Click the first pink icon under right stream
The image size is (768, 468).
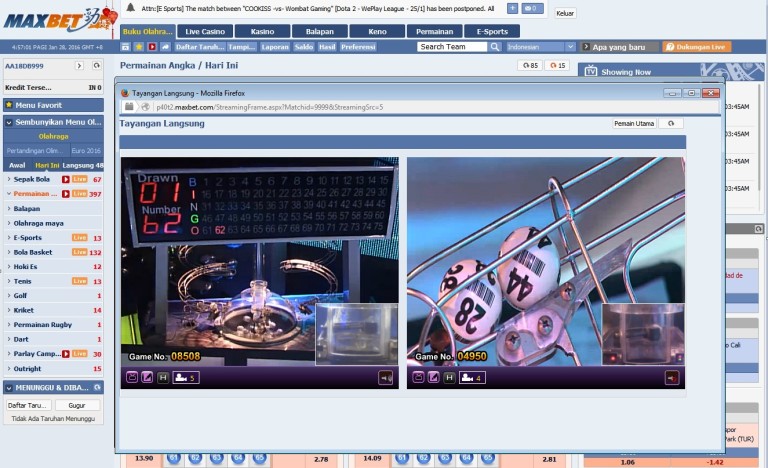tap(417, 377)
